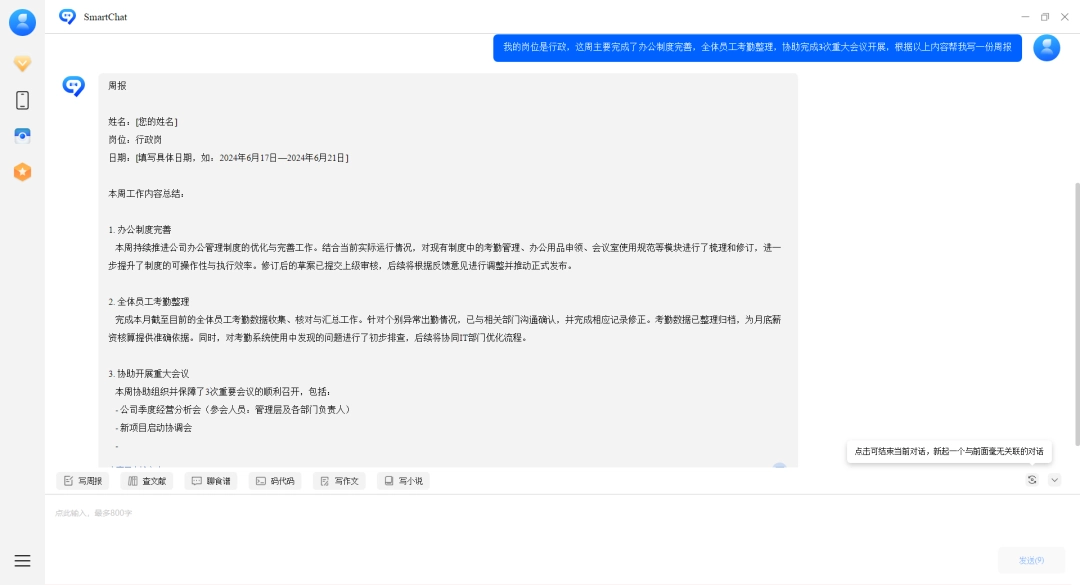Collapse the quick-action bar with the chevron
Viewport: 1080px width, 585px height.
click(x=1054, y=480)
